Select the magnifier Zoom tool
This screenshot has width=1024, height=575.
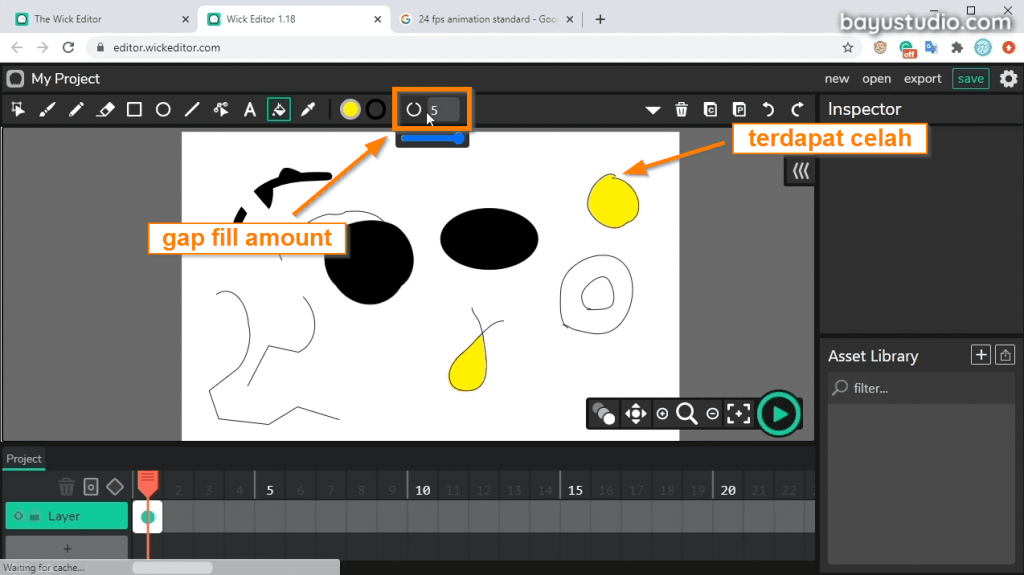[686, 414]
